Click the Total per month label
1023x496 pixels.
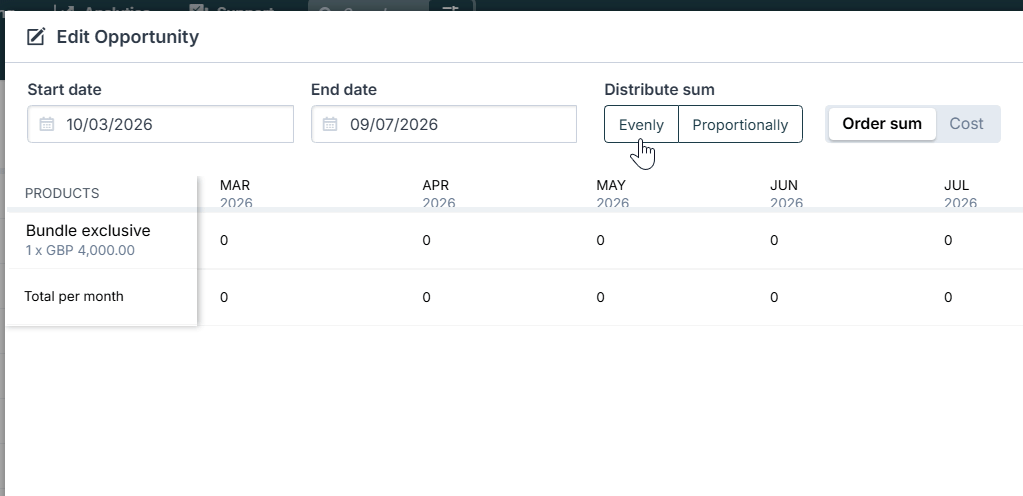(74, 296)
